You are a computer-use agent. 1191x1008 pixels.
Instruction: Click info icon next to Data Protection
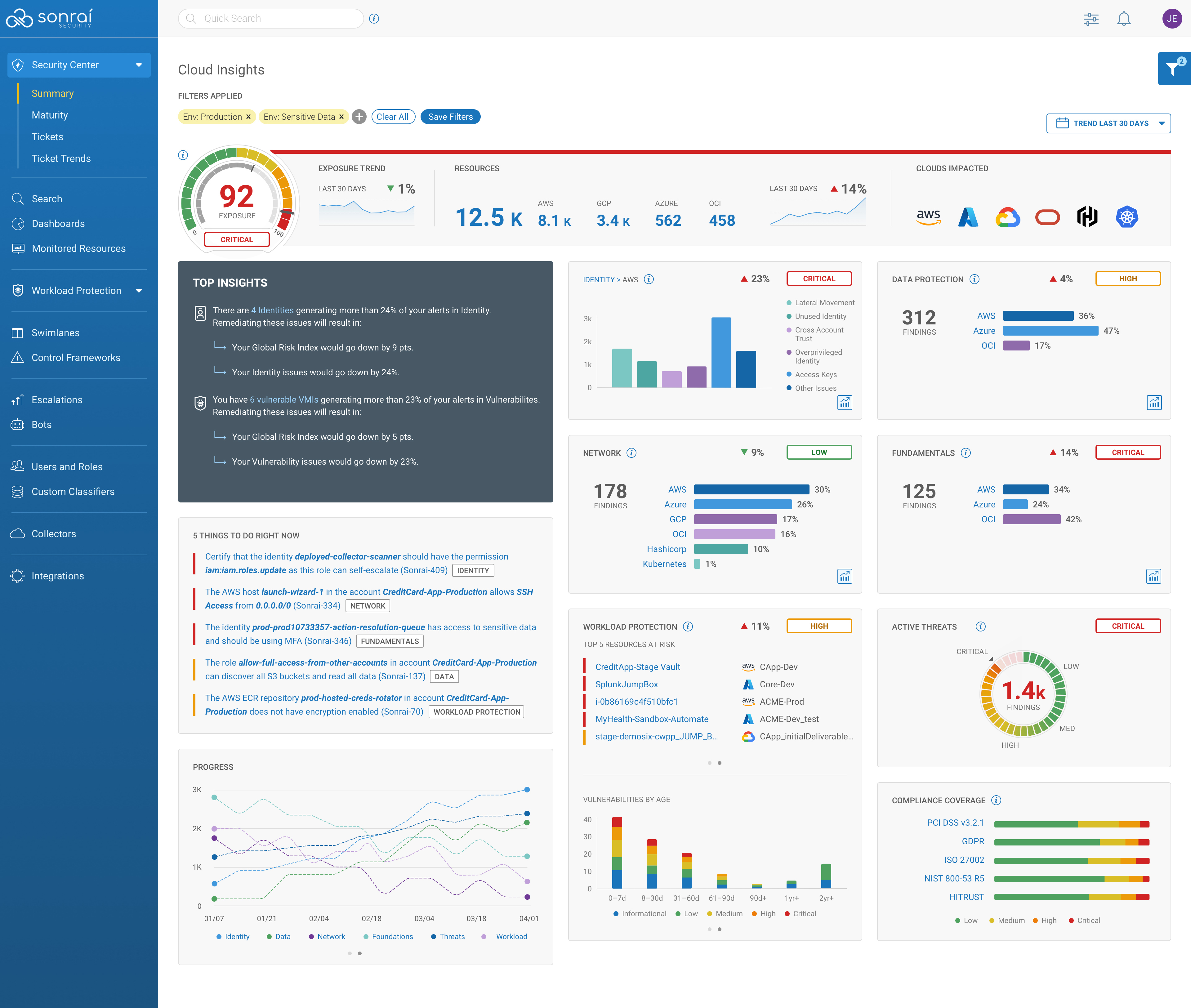tap(975, 279)
